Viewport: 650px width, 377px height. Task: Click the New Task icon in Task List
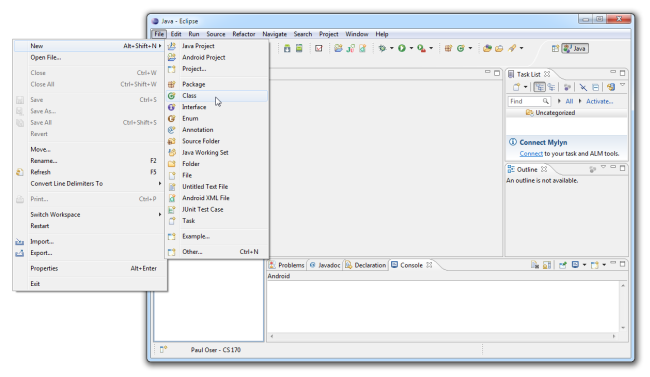[516, 87]
